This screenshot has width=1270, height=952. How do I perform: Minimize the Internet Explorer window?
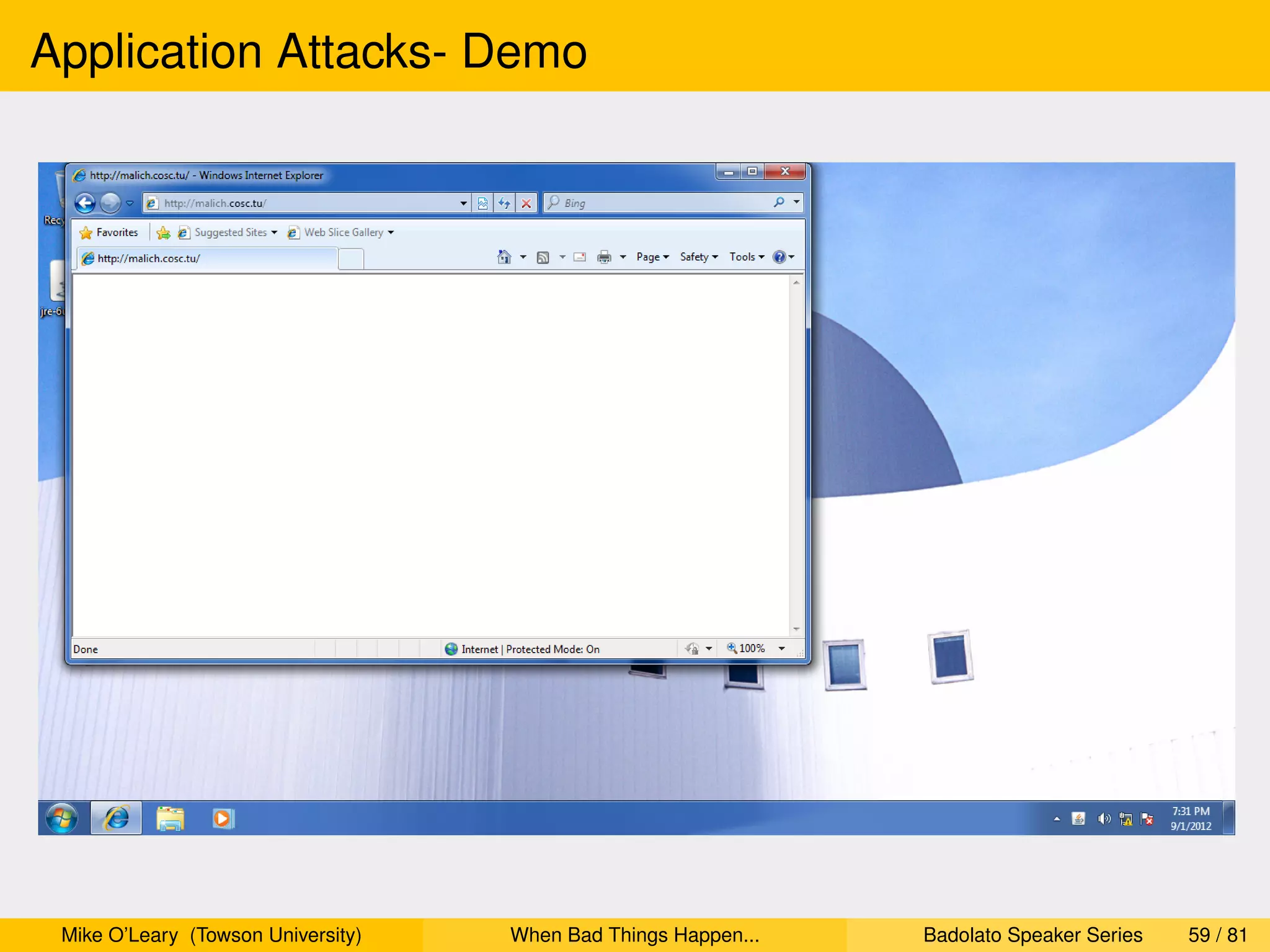coord(729,172)
